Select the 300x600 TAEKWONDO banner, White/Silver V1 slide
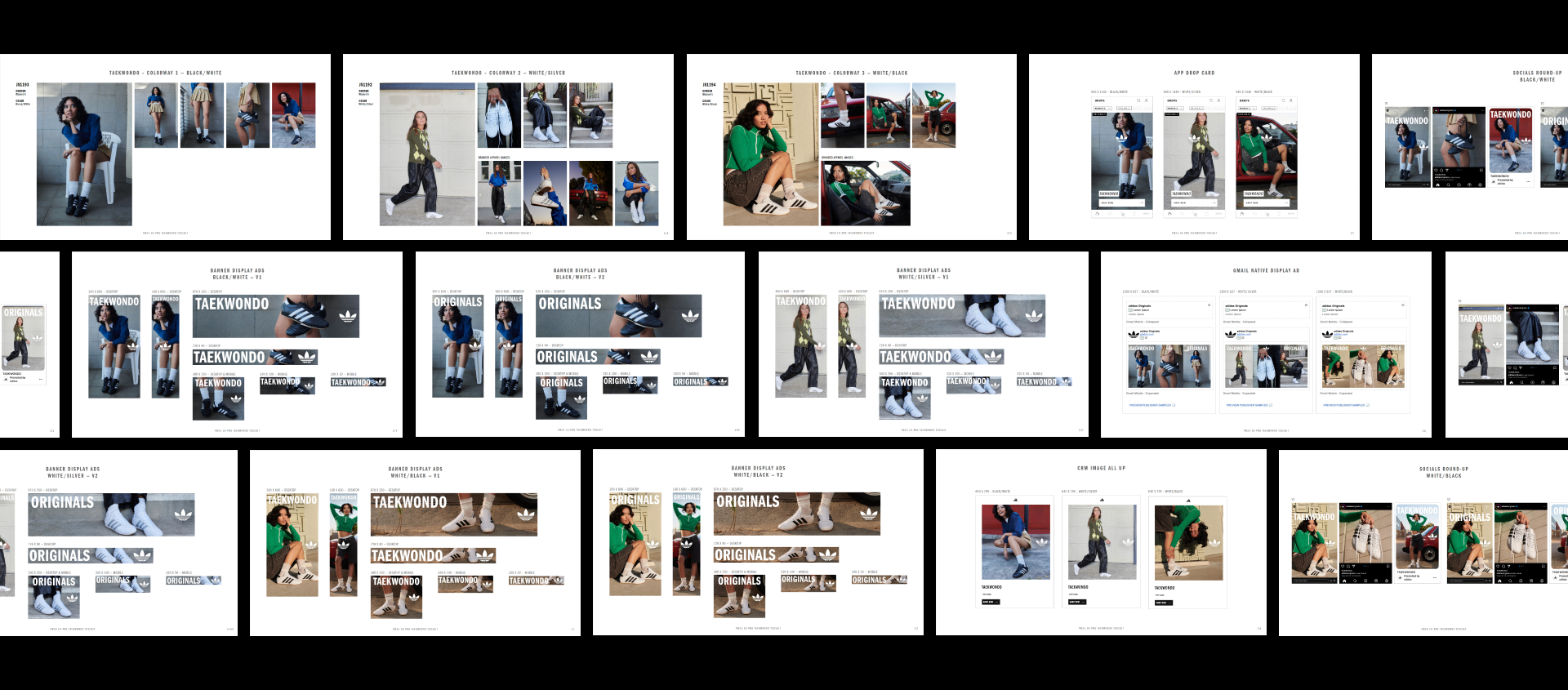This screenshot has width=1568, height=690. point(801,346)
